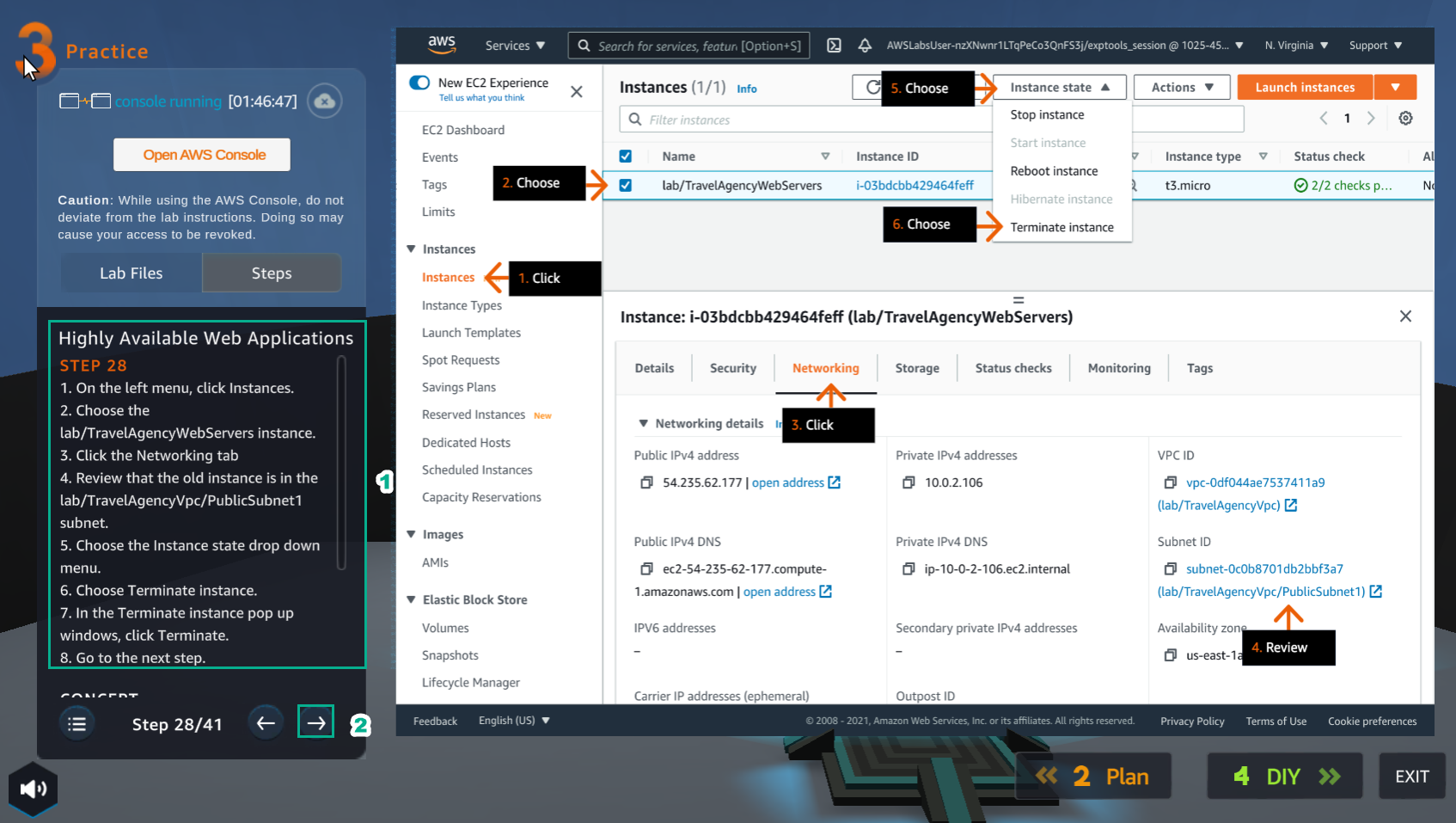
Task: Open the Support dropdown menu
Action: pos(1375,46)
